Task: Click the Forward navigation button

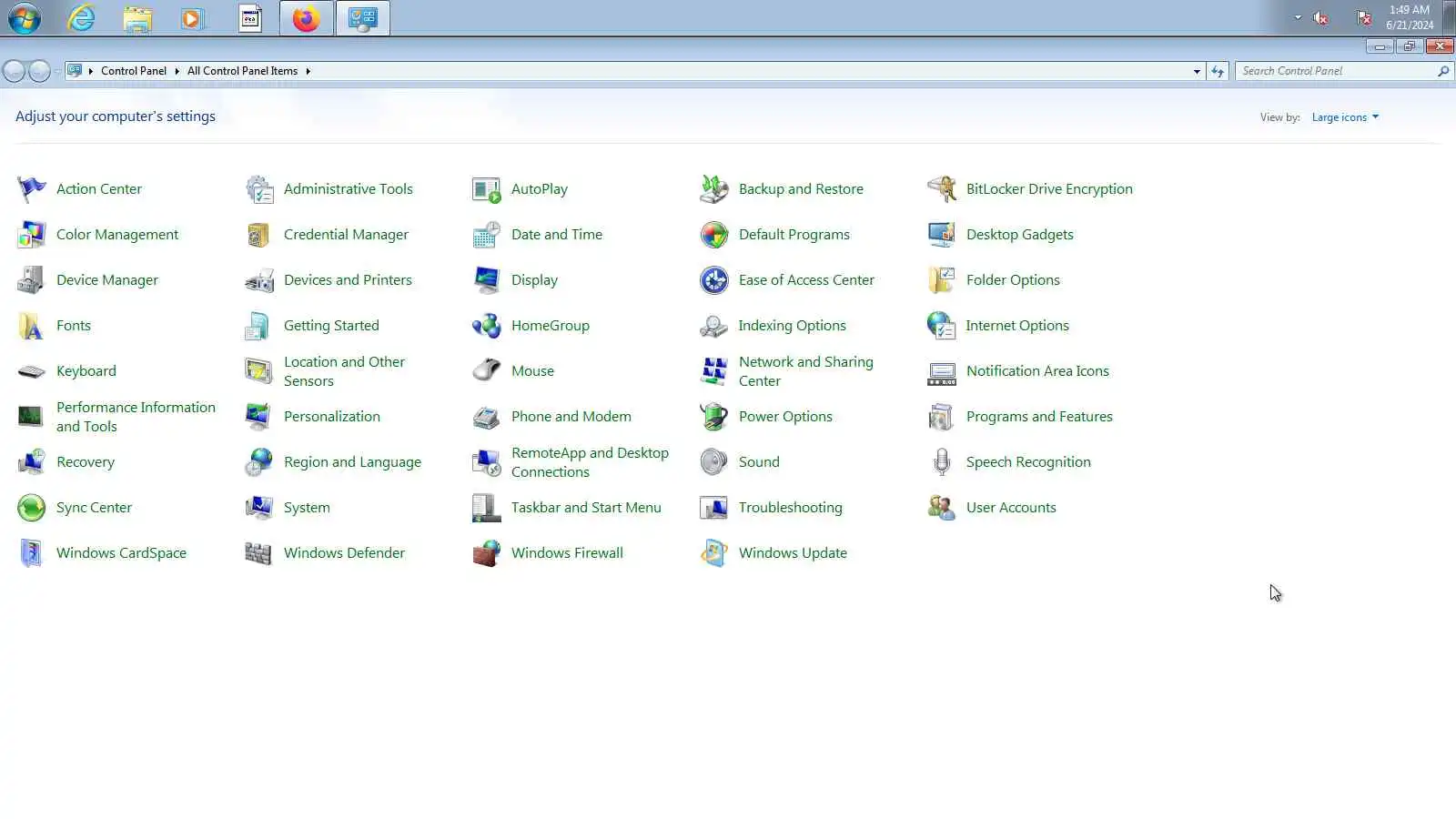Action: [x=39, y=71]
